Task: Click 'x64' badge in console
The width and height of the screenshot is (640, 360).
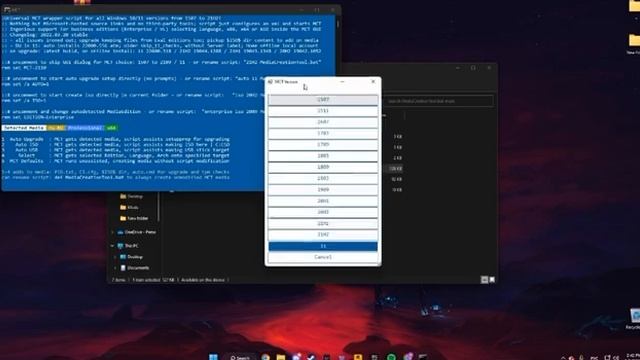Action: pos(111,128)
